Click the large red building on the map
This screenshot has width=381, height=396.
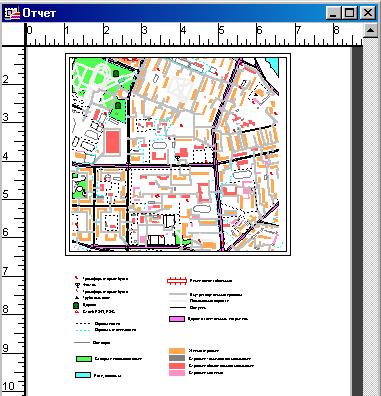pyautogui.click(x=113, y=142)
